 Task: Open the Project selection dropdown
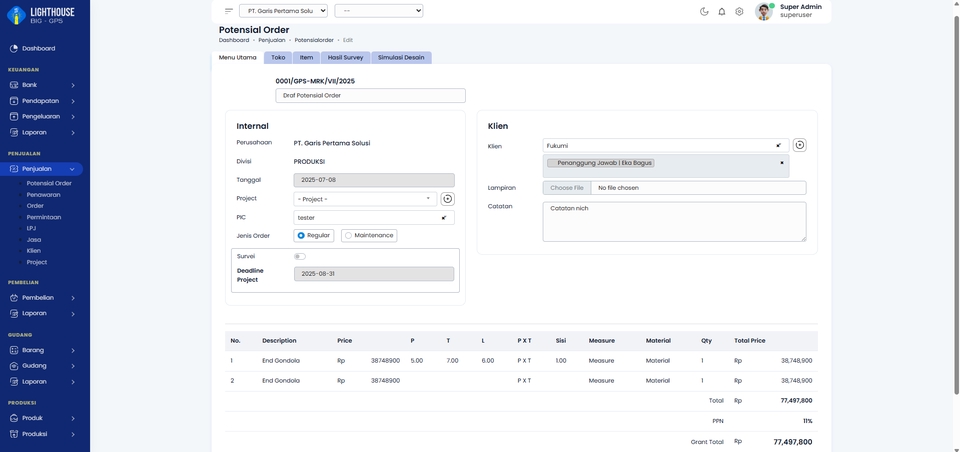[365, 199]
